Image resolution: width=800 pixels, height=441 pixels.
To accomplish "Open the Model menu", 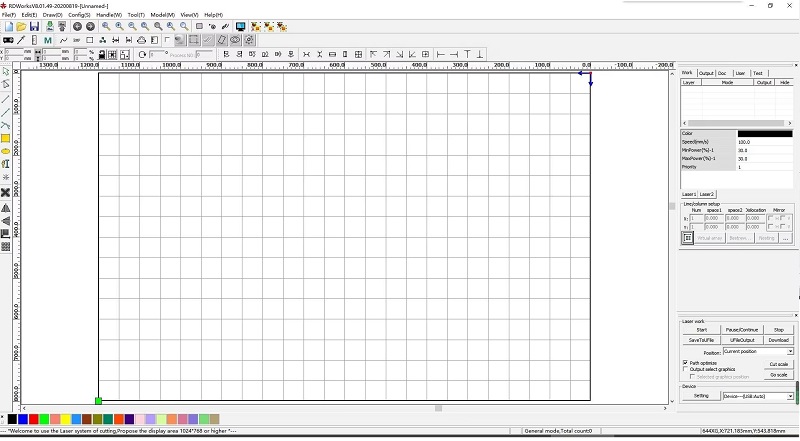I will click(x=163, y=15).
